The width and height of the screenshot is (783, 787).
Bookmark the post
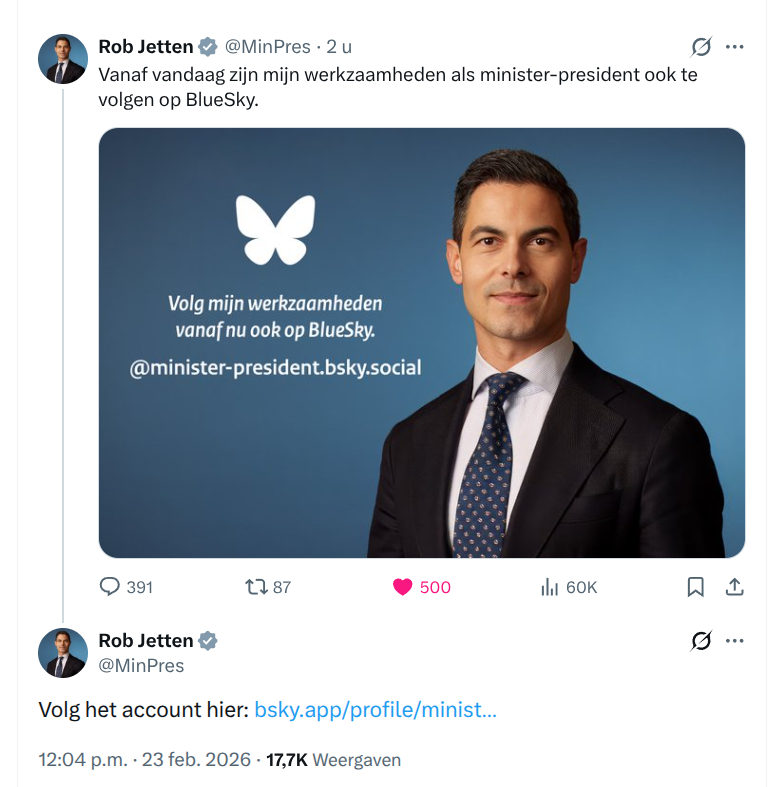(696, 587)
